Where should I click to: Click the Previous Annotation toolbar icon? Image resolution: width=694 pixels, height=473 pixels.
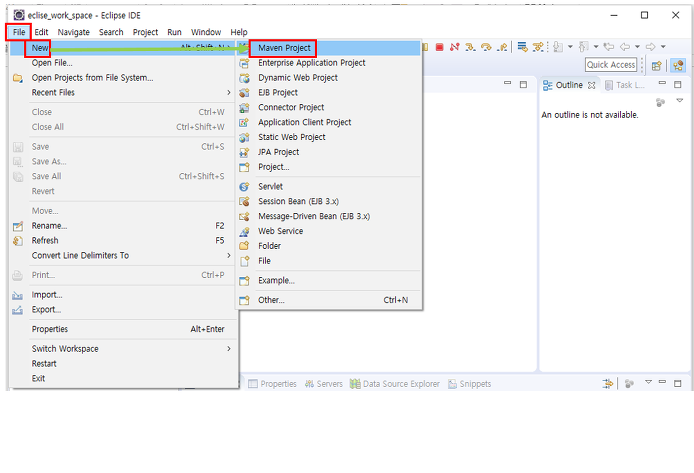tap(584, 47)
